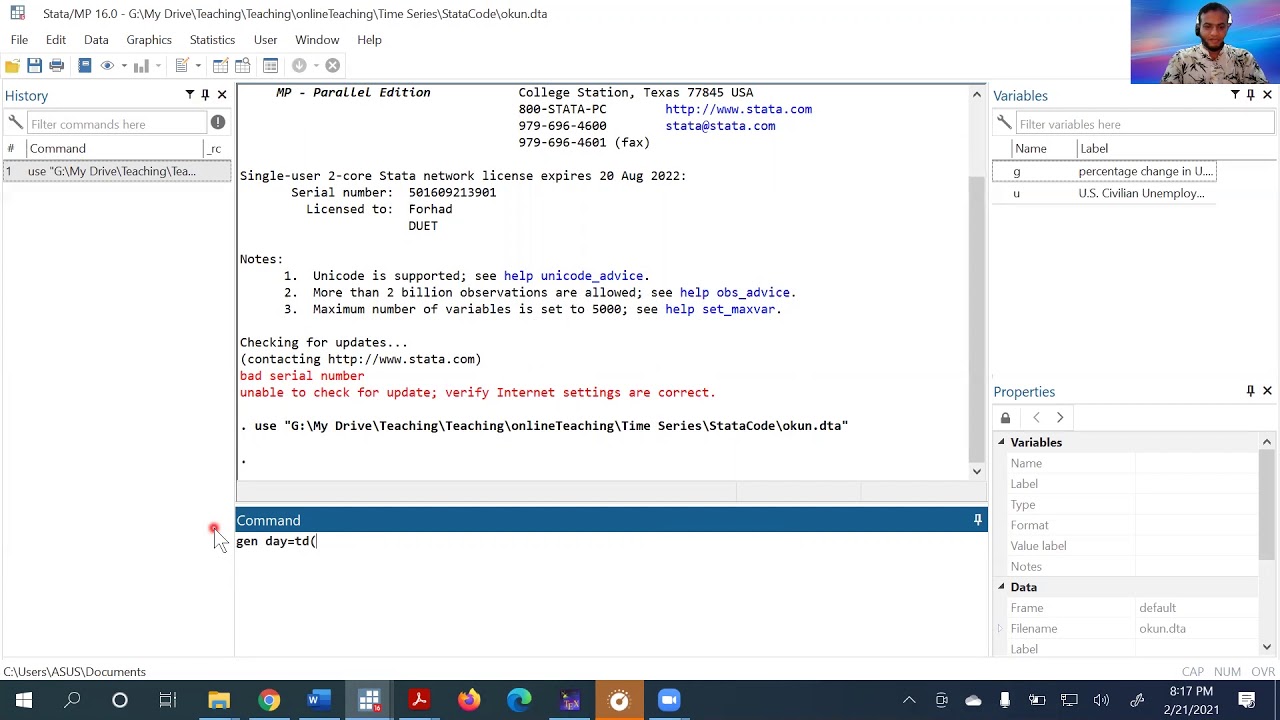Collapse the Data section in Properties
Image resolution: width=1280 pixels, height=720 pixels.
(x=1001, y=587)
